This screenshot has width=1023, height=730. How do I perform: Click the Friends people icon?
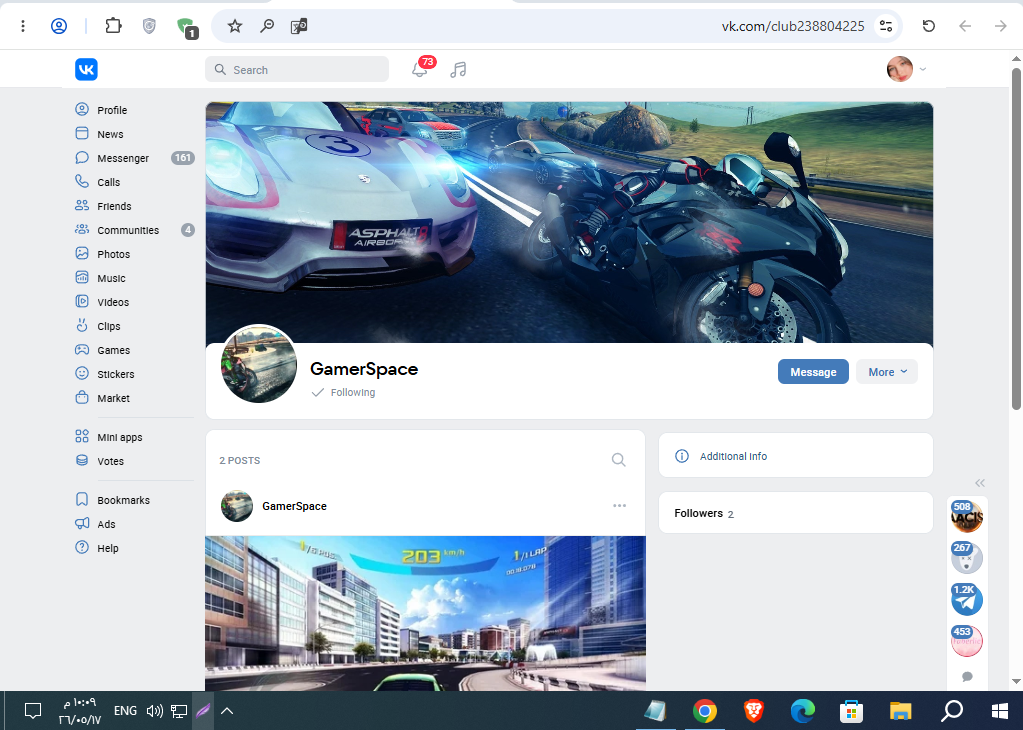pos(82,205)
